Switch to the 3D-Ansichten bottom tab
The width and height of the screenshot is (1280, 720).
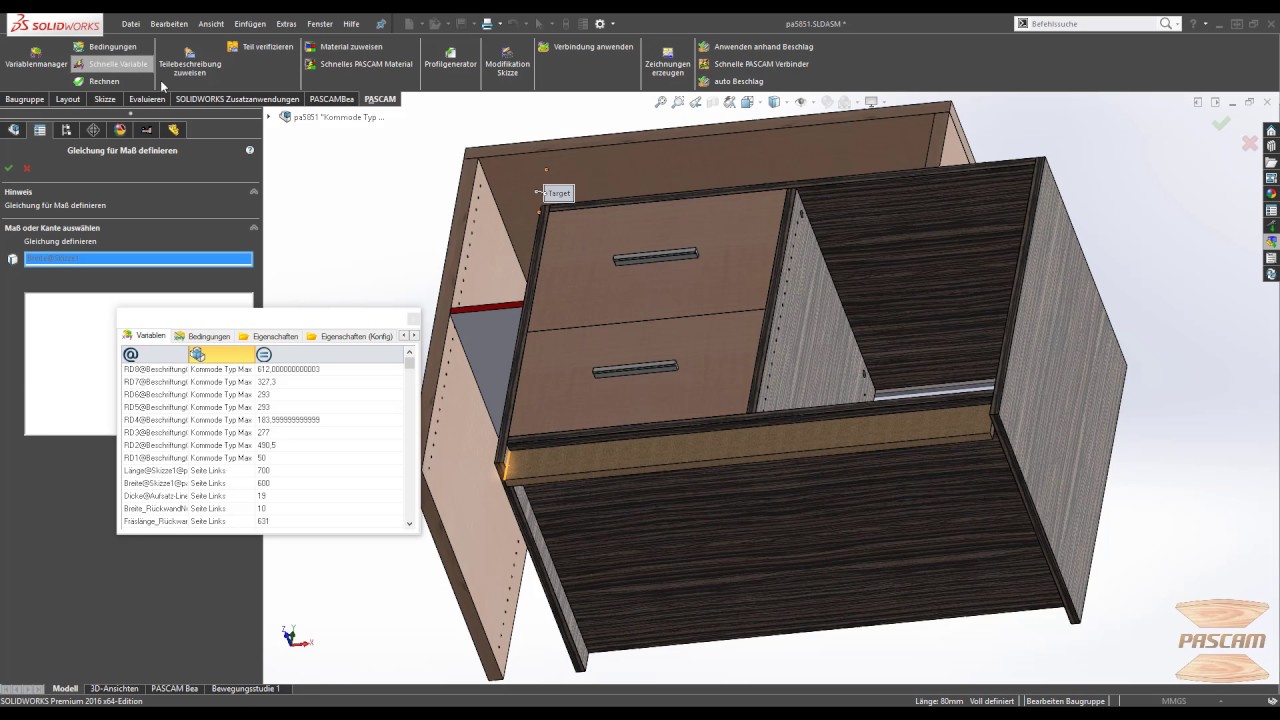pyautogui.click(x=114, y=689)
